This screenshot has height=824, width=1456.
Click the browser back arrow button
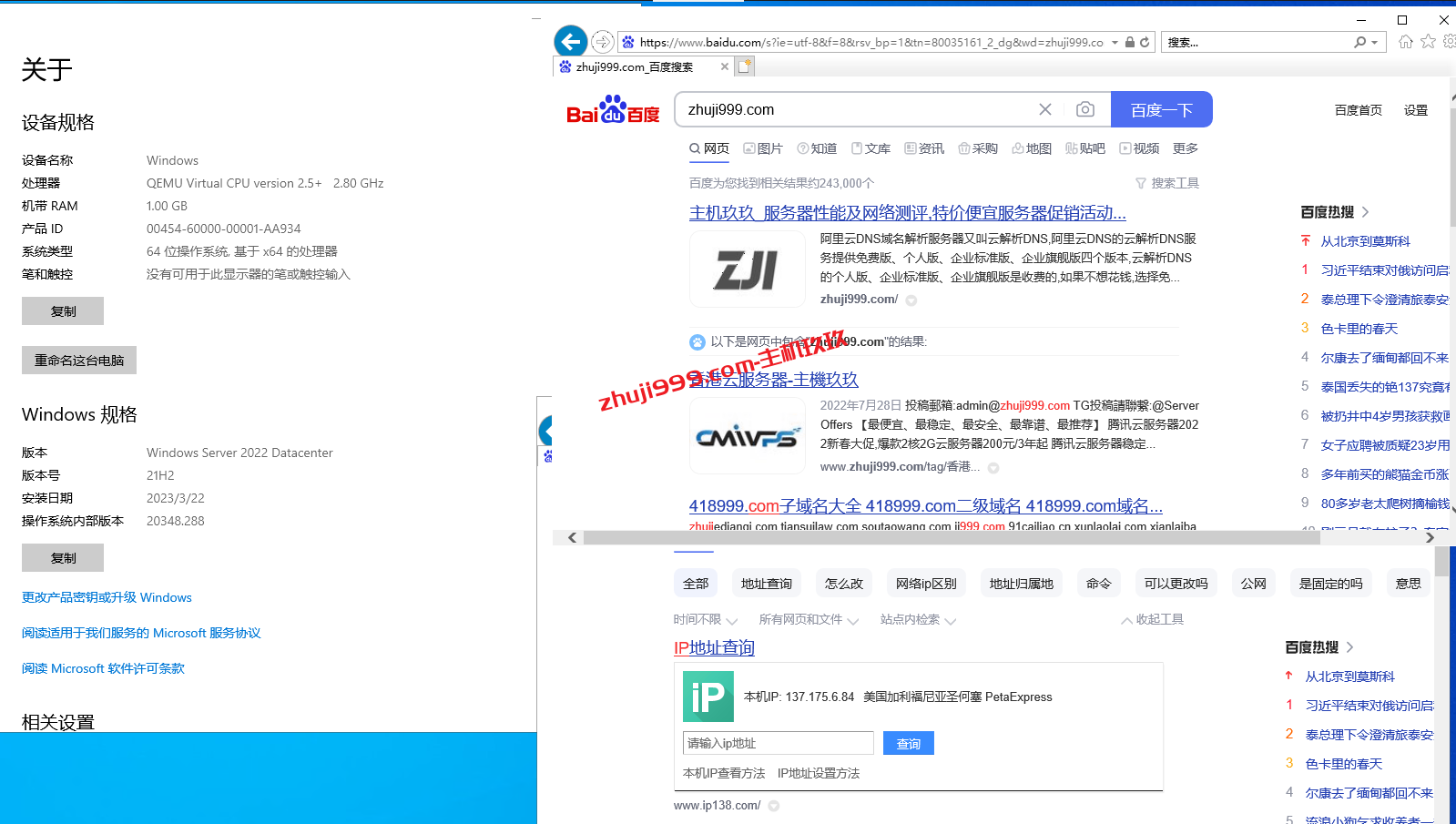(x=571, y=41)
